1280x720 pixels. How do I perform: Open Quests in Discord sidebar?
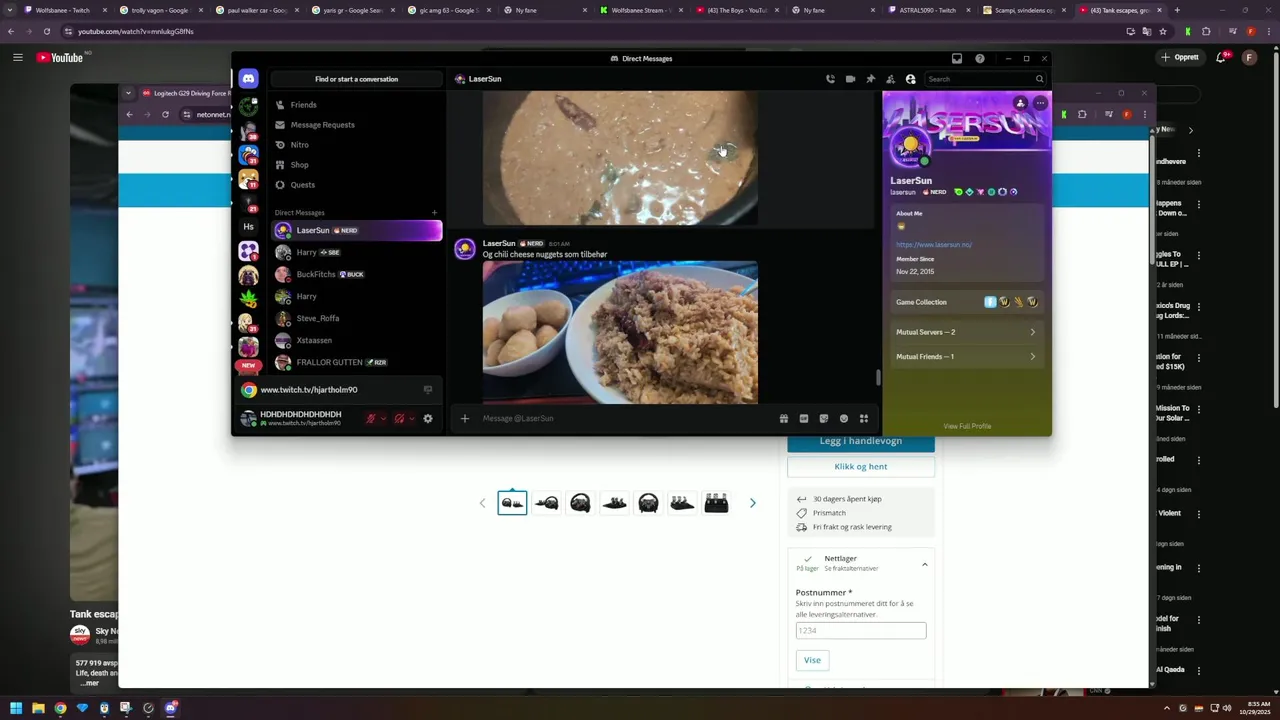(355, 185)
